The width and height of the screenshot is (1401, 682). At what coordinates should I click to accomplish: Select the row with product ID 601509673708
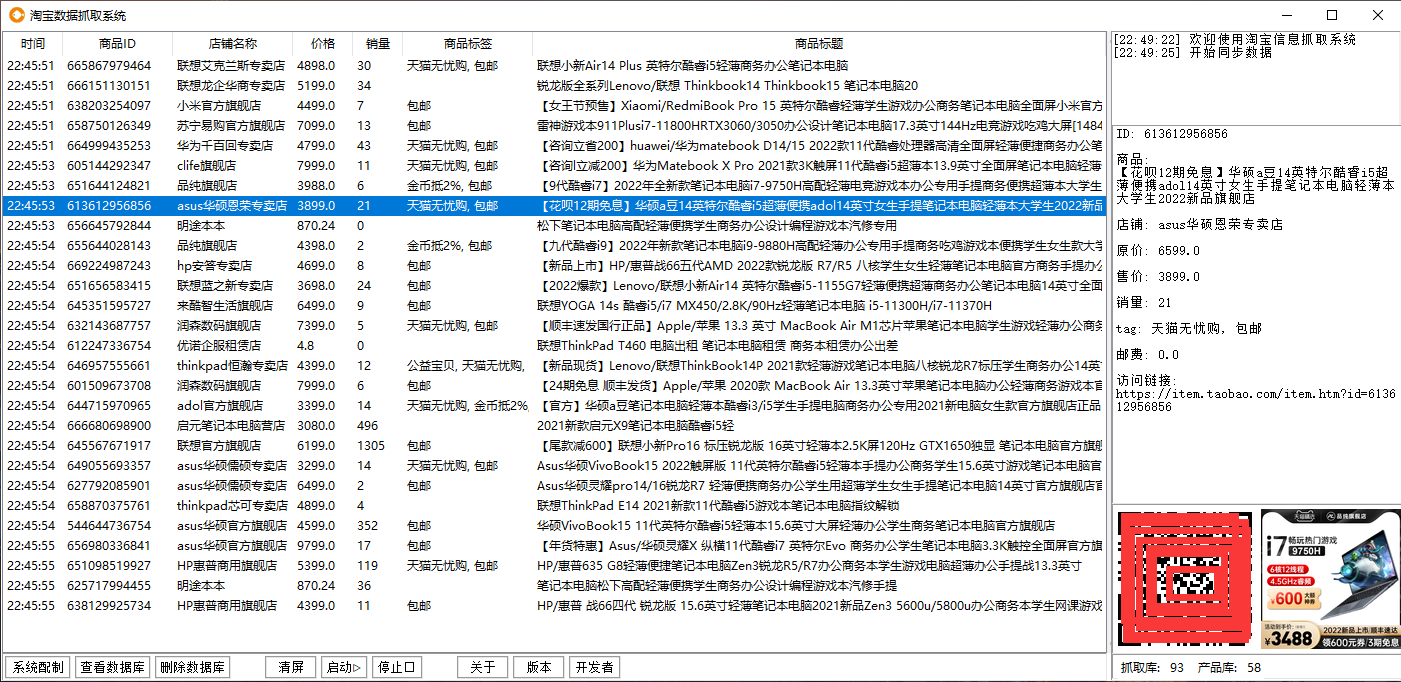click(553, 385)
